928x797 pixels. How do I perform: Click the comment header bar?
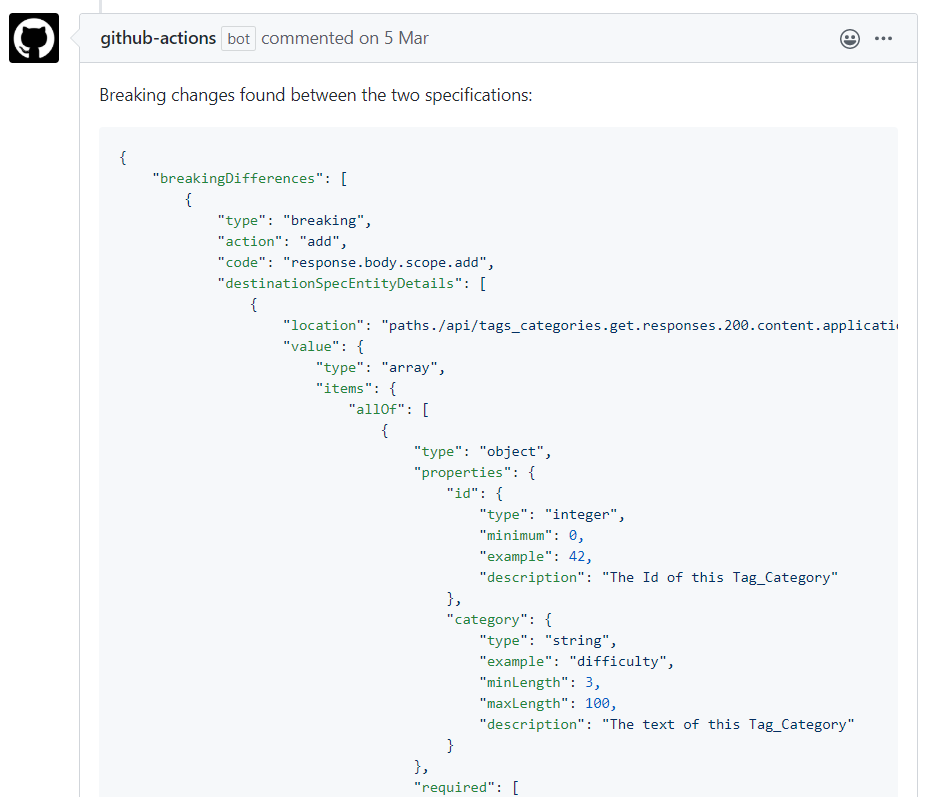coord(600,39)
